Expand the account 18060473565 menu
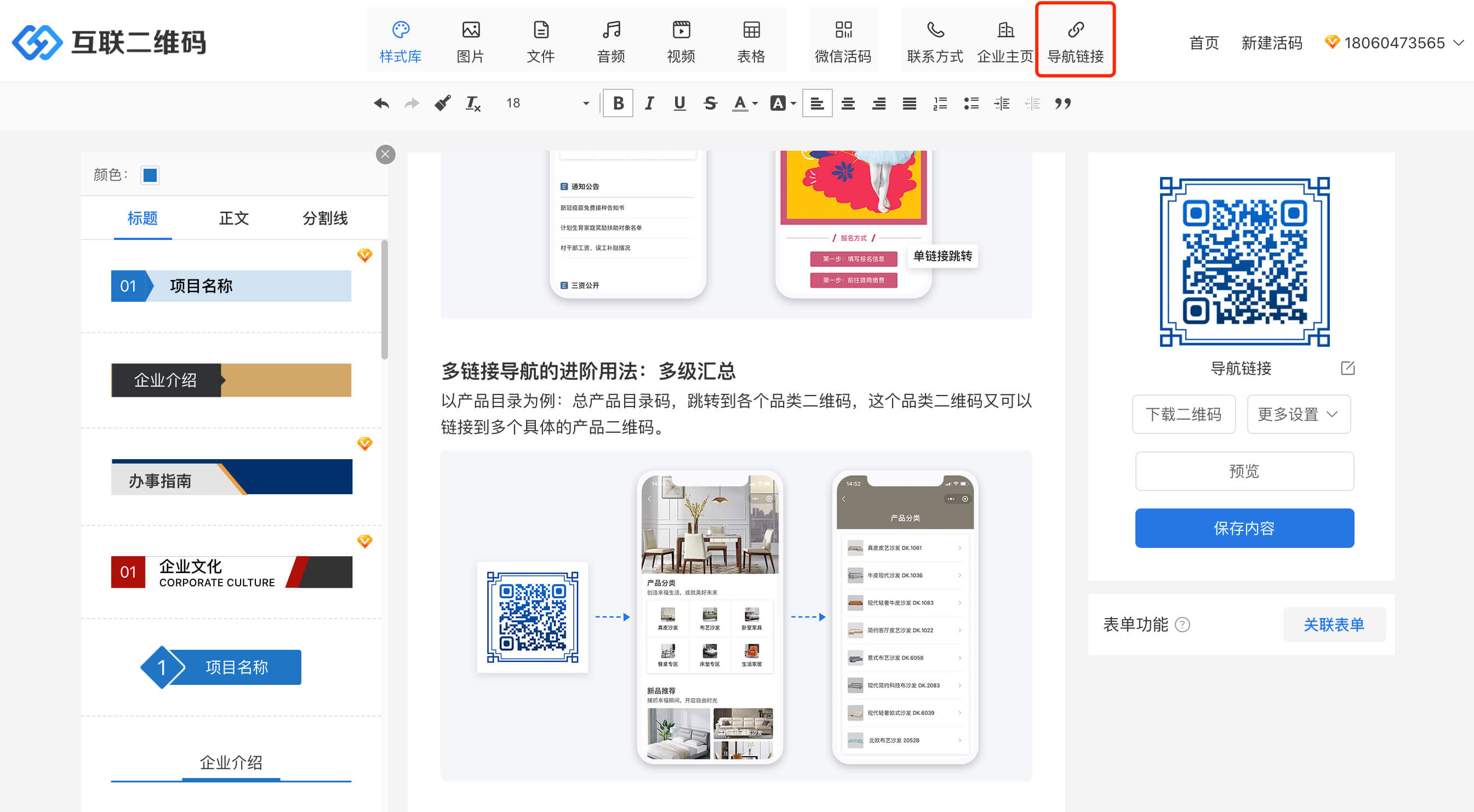This screenshot has width=1474, height=812. [x=1395, y=43]
